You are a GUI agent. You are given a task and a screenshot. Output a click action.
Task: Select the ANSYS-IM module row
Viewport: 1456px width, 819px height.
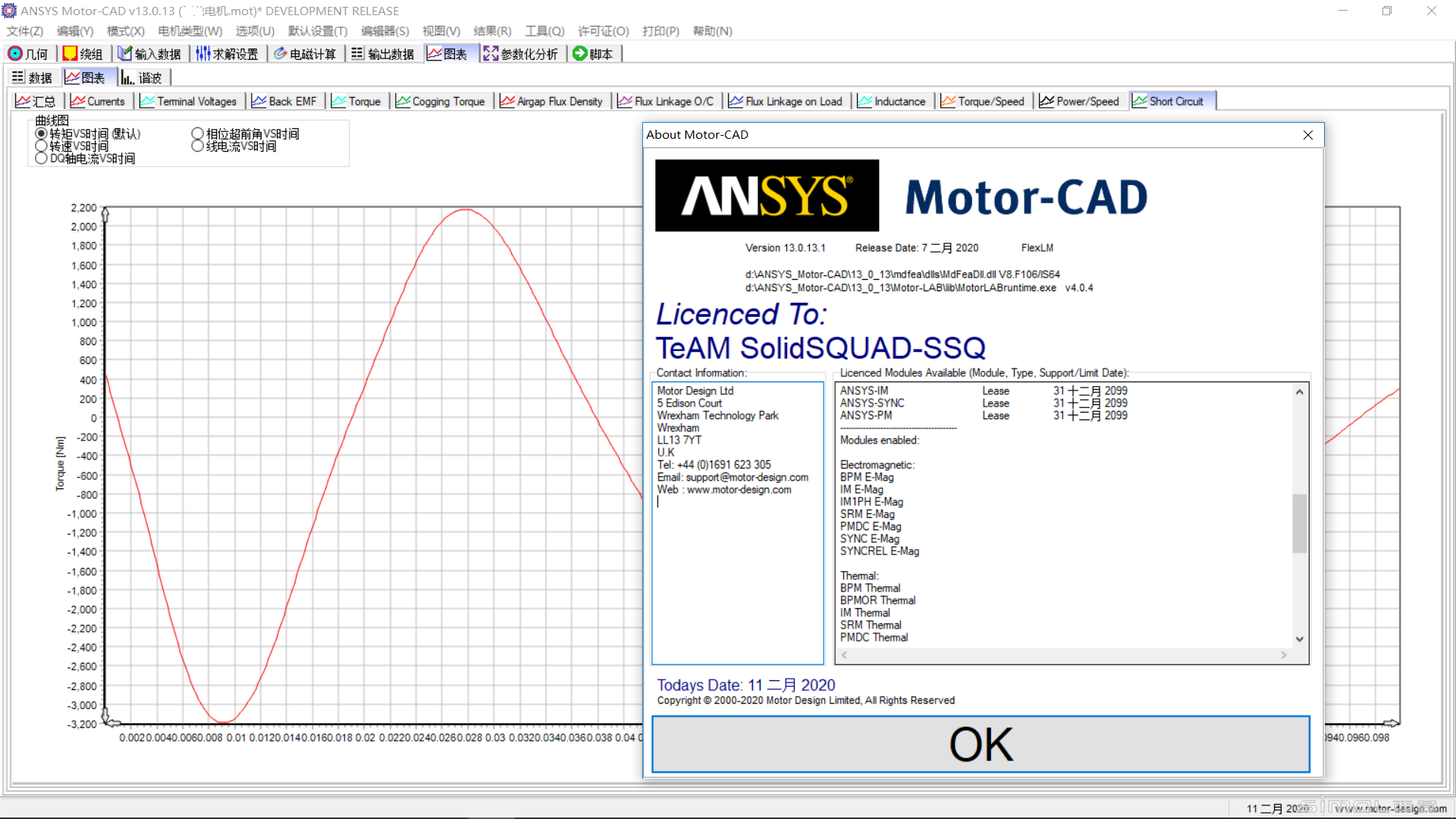tap(984, 391)
